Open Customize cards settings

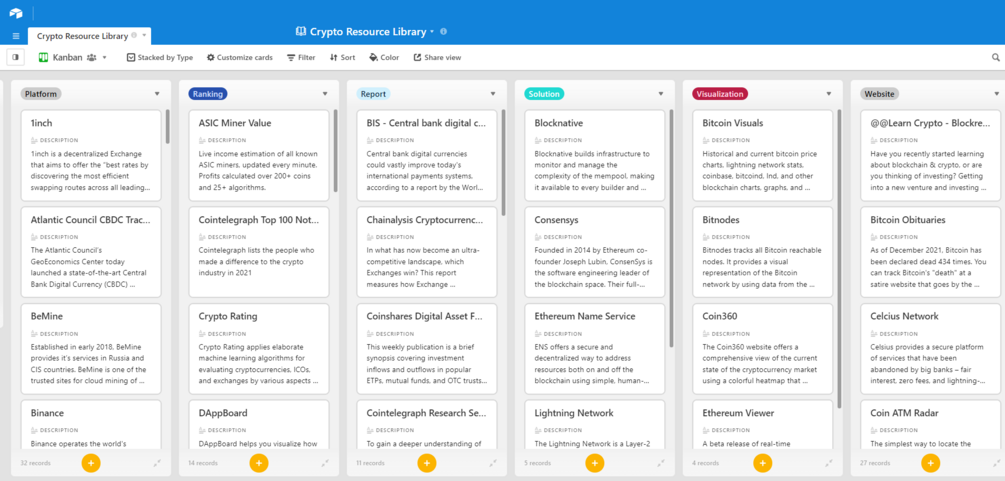coord(240,57)
